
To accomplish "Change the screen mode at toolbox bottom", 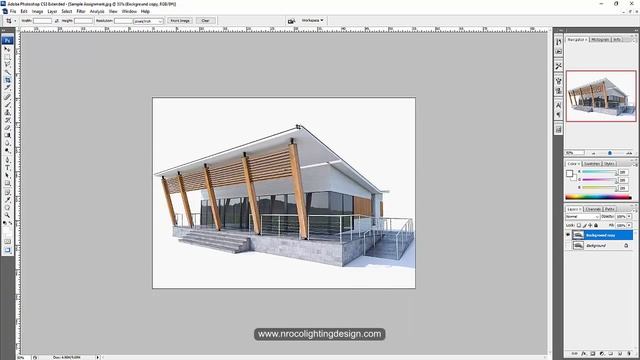I will (7, 250).
